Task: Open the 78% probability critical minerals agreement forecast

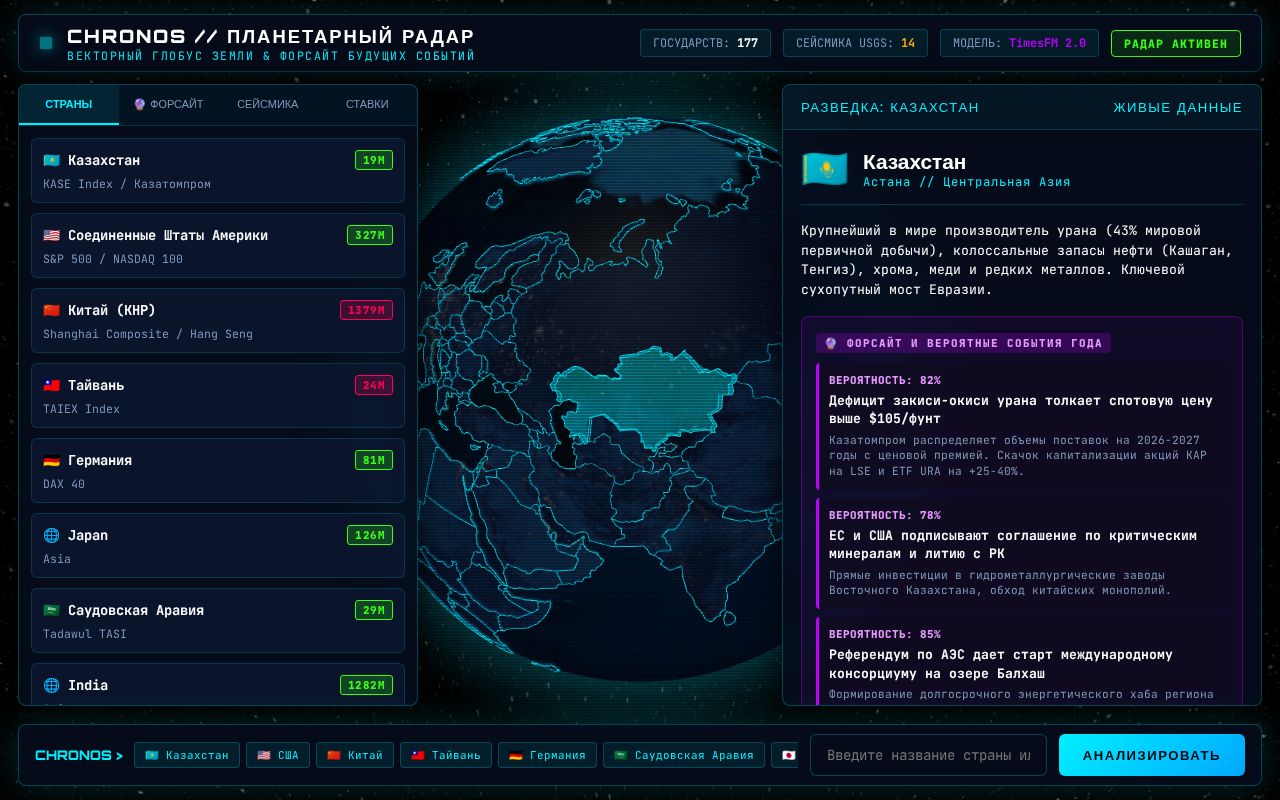Action: [1022, 554]
